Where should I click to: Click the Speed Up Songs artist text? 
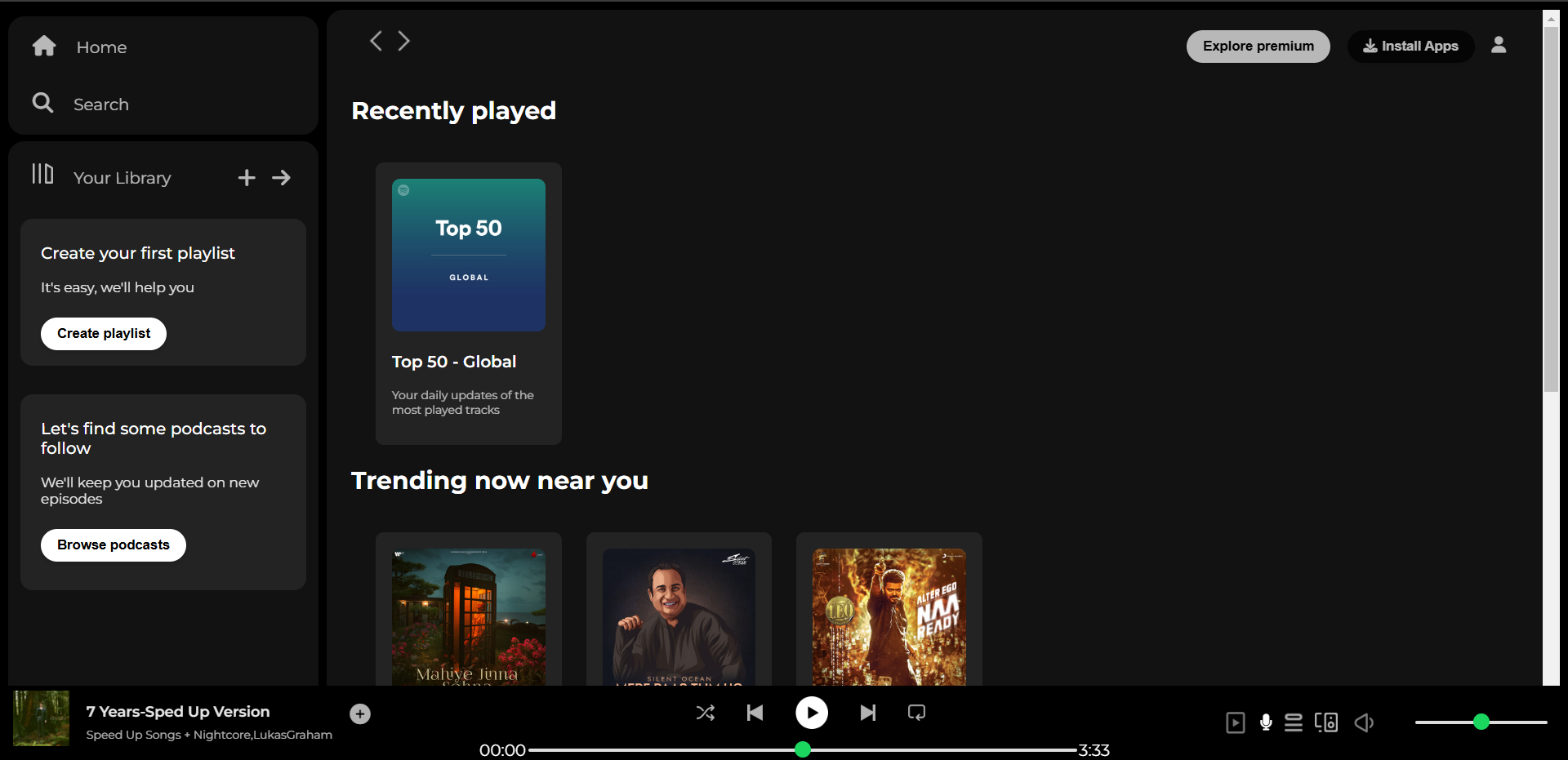click(209, 735)
